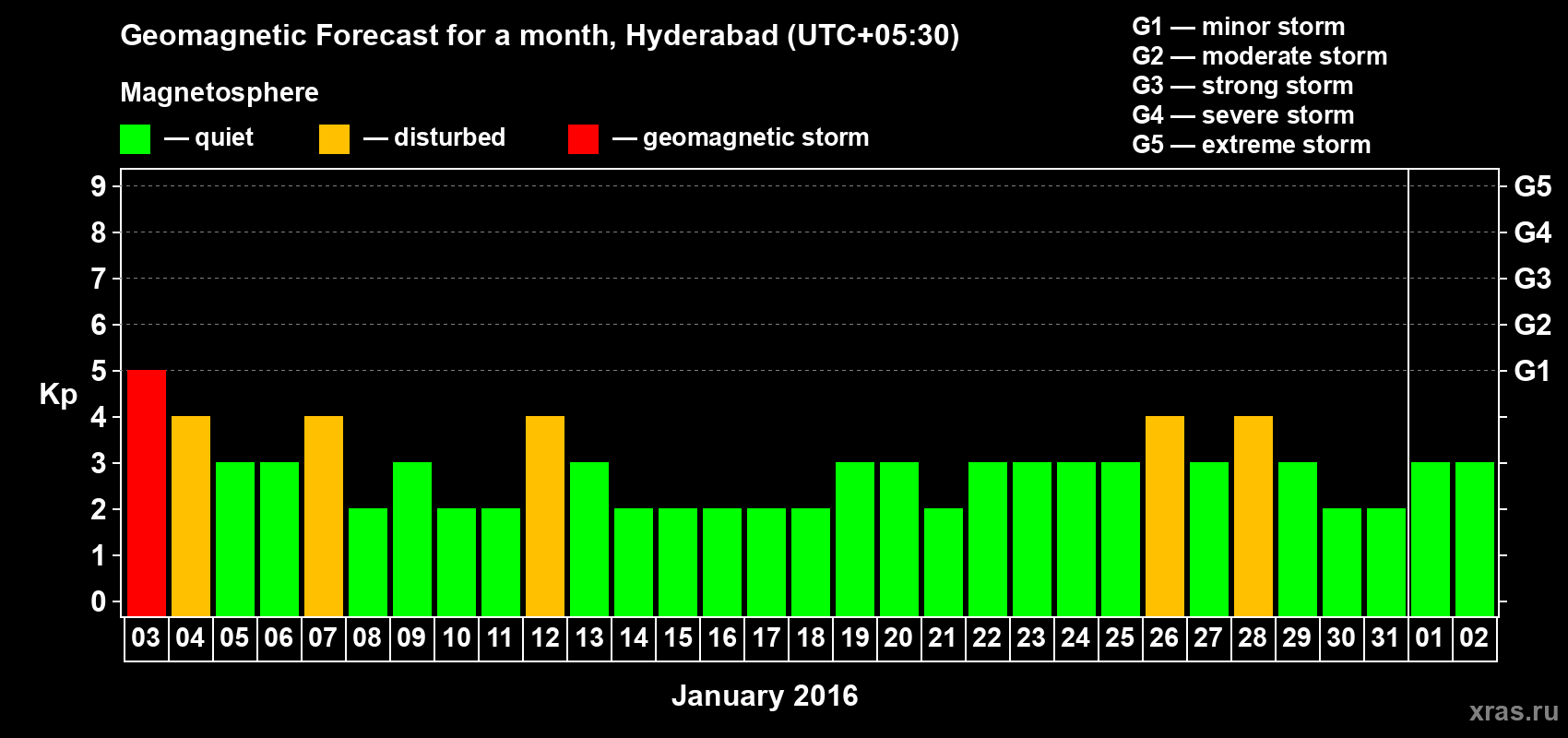The height and width of the screenshot is (738, 1568).
Task: Click date label 11 on the axis
Action: coord(500,638)
